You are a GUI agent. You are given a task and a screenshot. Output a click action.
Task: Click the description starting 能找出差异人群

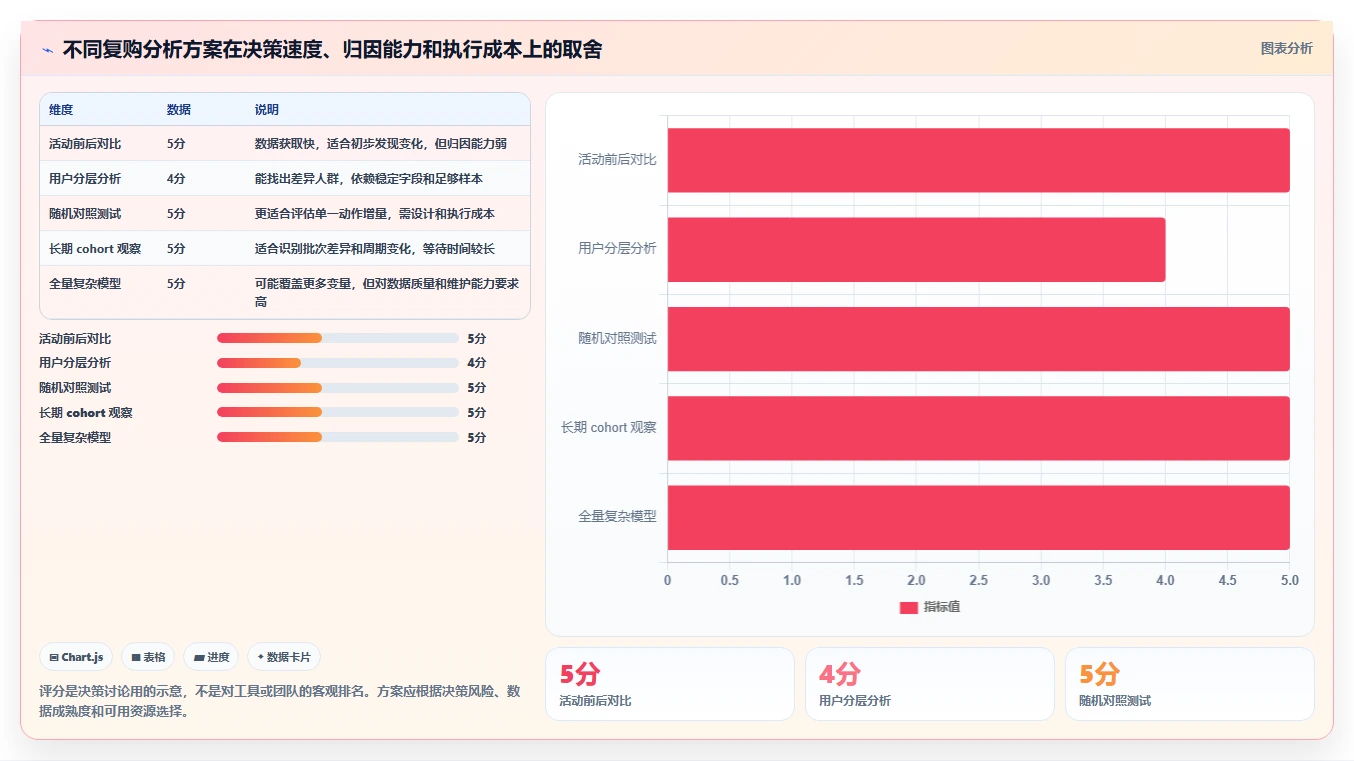tap(369, 179)
